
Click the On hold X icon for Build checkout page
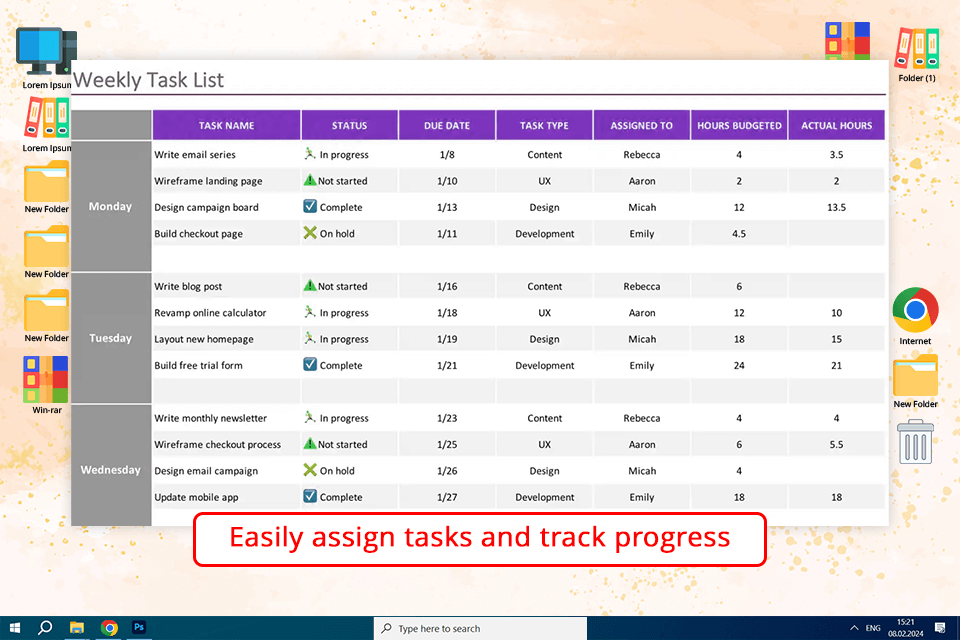click(x=310, y=233)
